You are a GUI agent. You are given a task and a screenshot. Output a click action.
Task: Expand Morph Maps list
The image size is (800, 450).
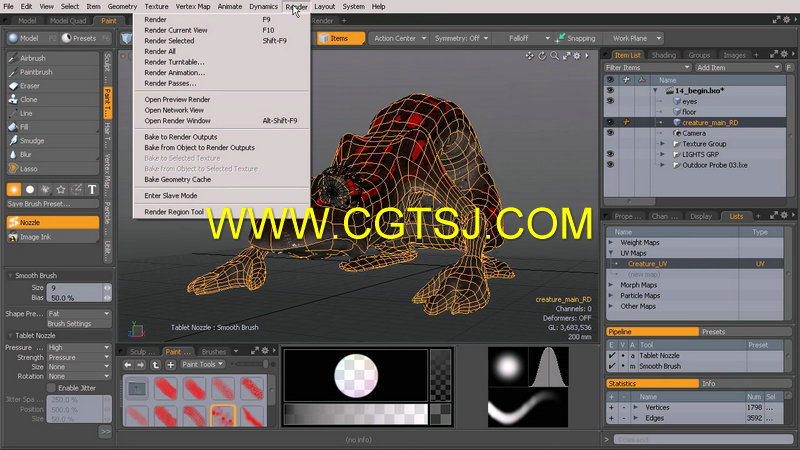(x=611, y=285)
